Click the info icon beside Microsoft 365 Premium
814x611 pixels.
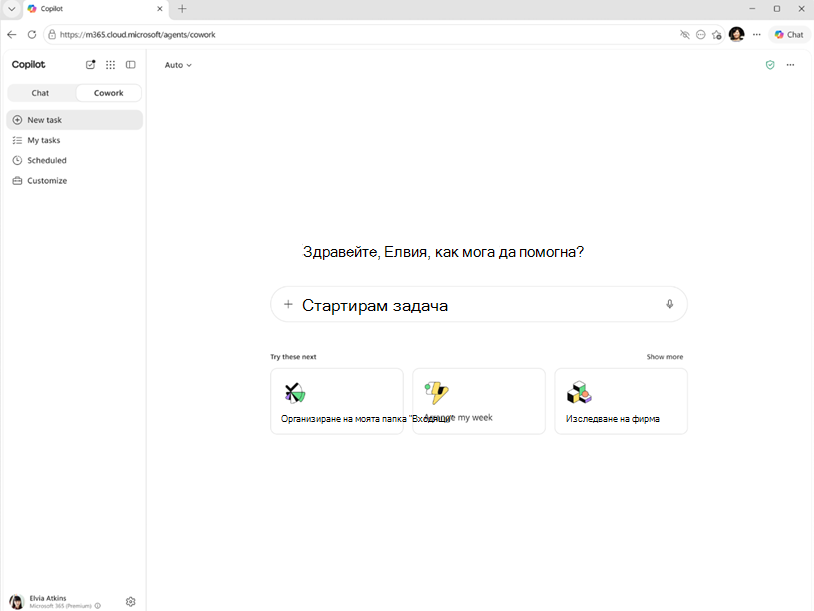click(98, 606)
